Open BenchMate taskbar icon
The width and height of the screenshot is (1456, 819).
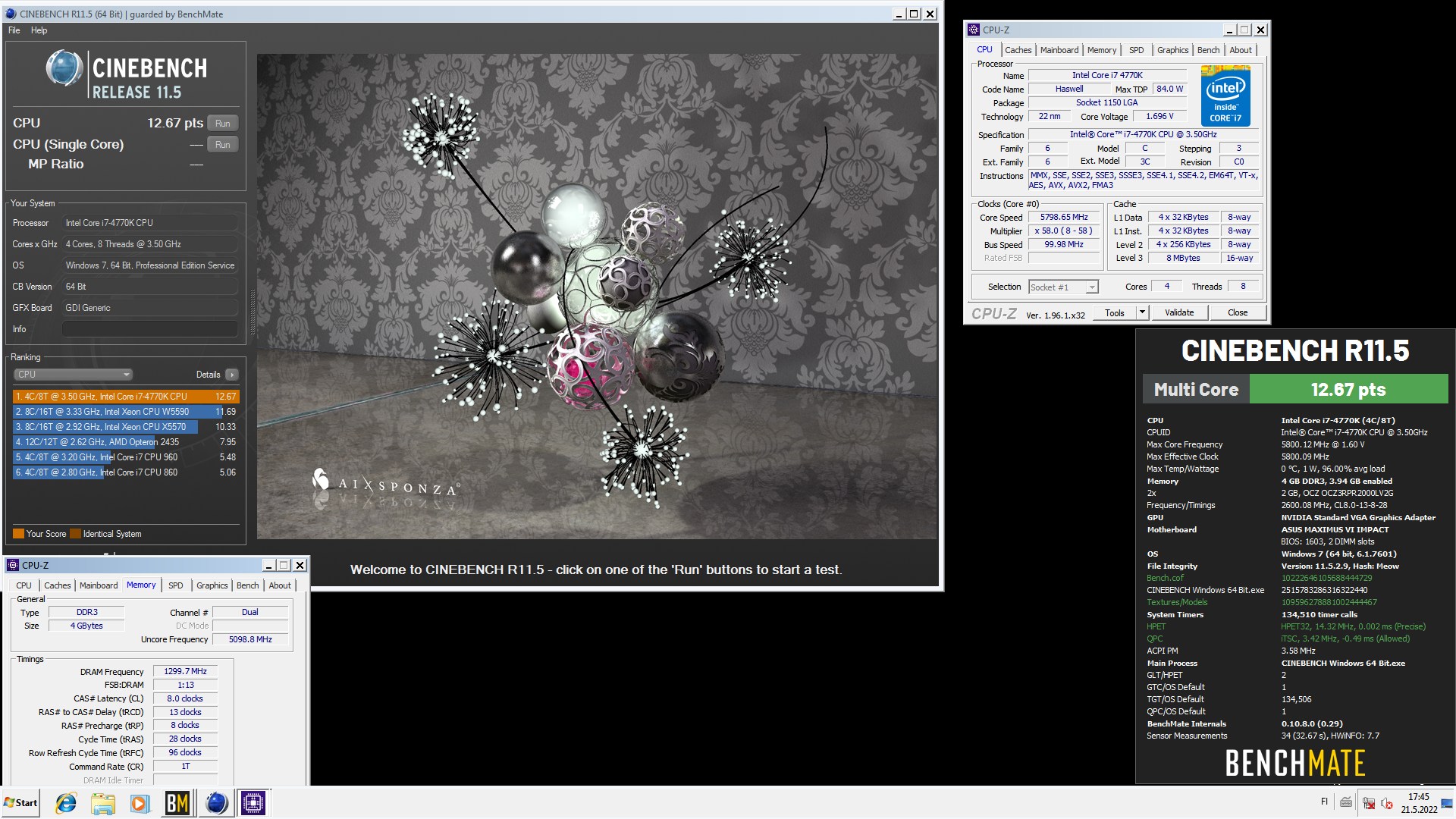(177, 803)
